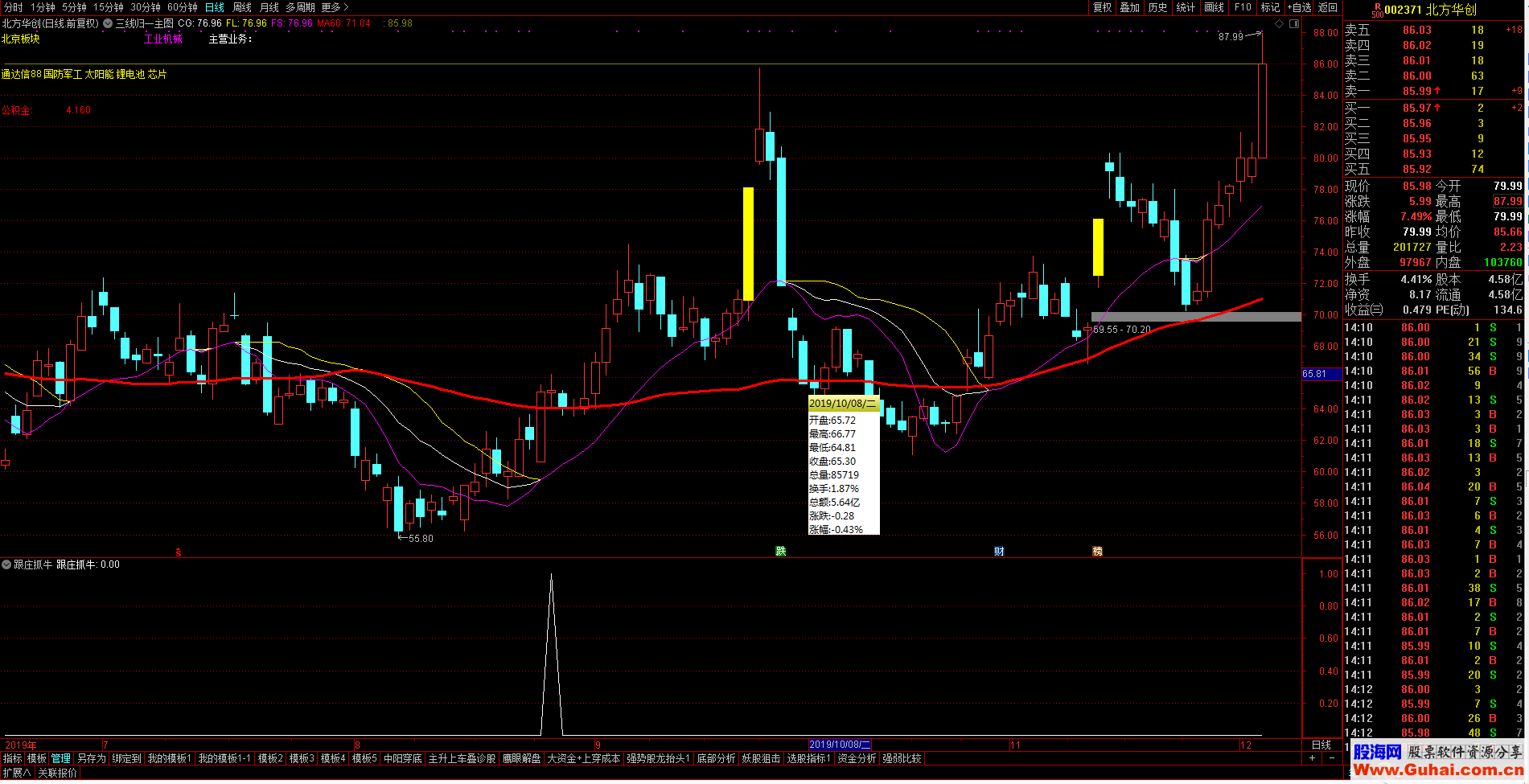Select 我的模板1-1 template

tap(225, 758)
